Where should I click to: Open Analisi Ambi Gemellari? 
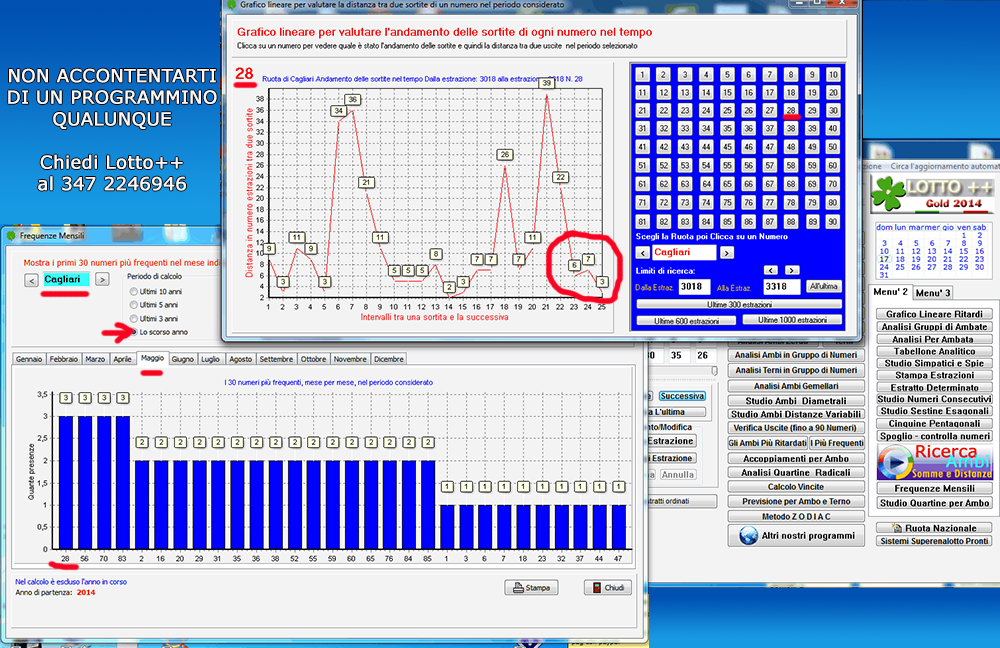(796, 386)
